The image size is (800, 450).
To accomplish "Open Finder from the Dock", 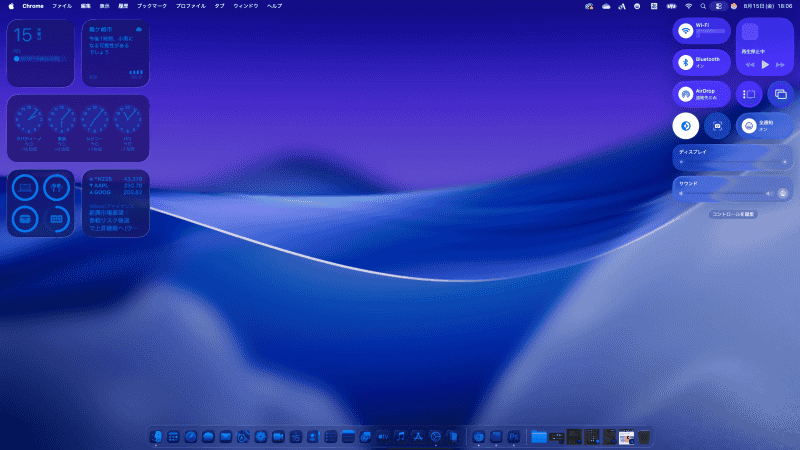I will click(156, 437).
